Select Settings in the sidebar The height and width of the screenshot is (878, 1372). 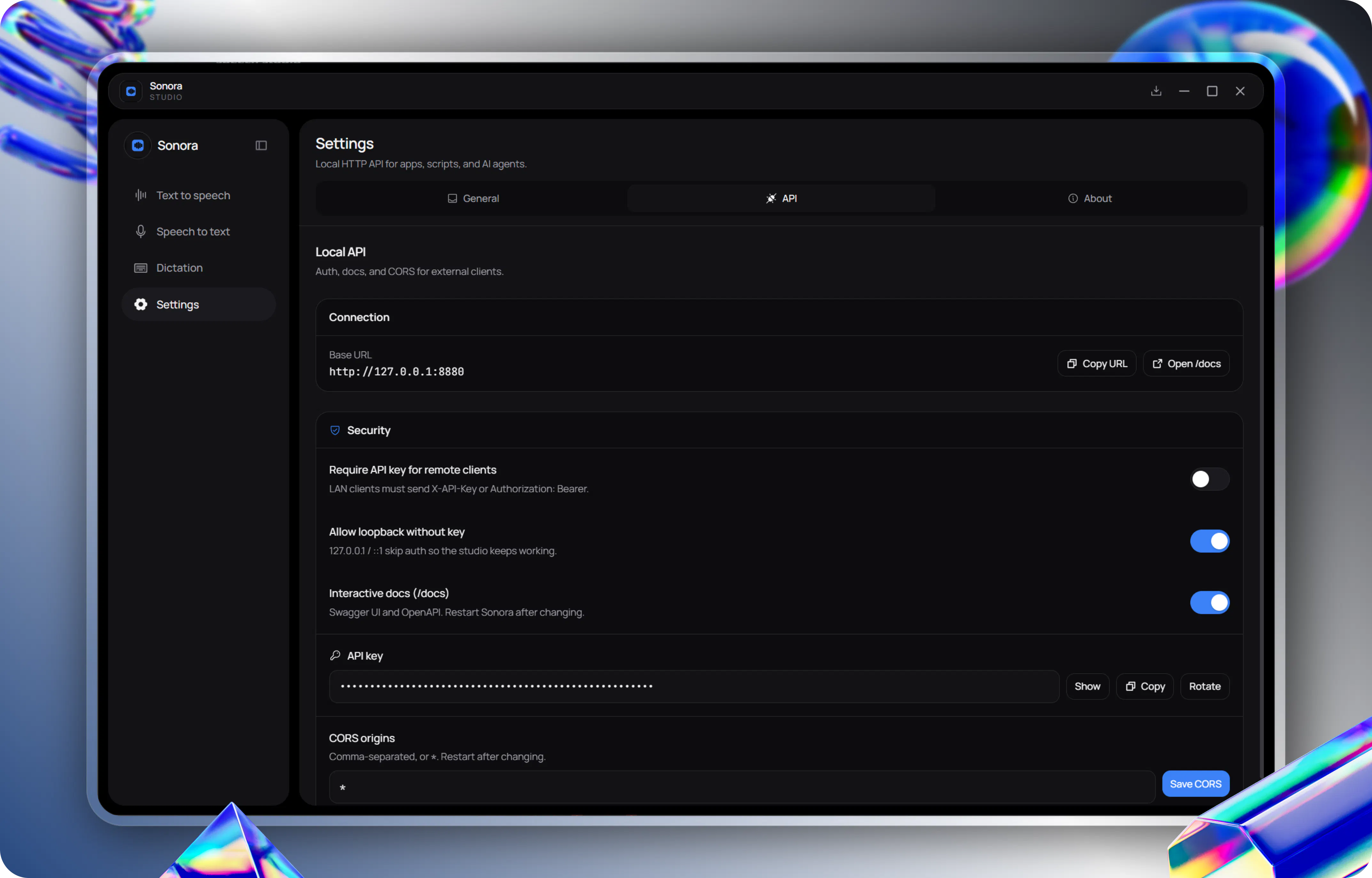pos(199,304)
